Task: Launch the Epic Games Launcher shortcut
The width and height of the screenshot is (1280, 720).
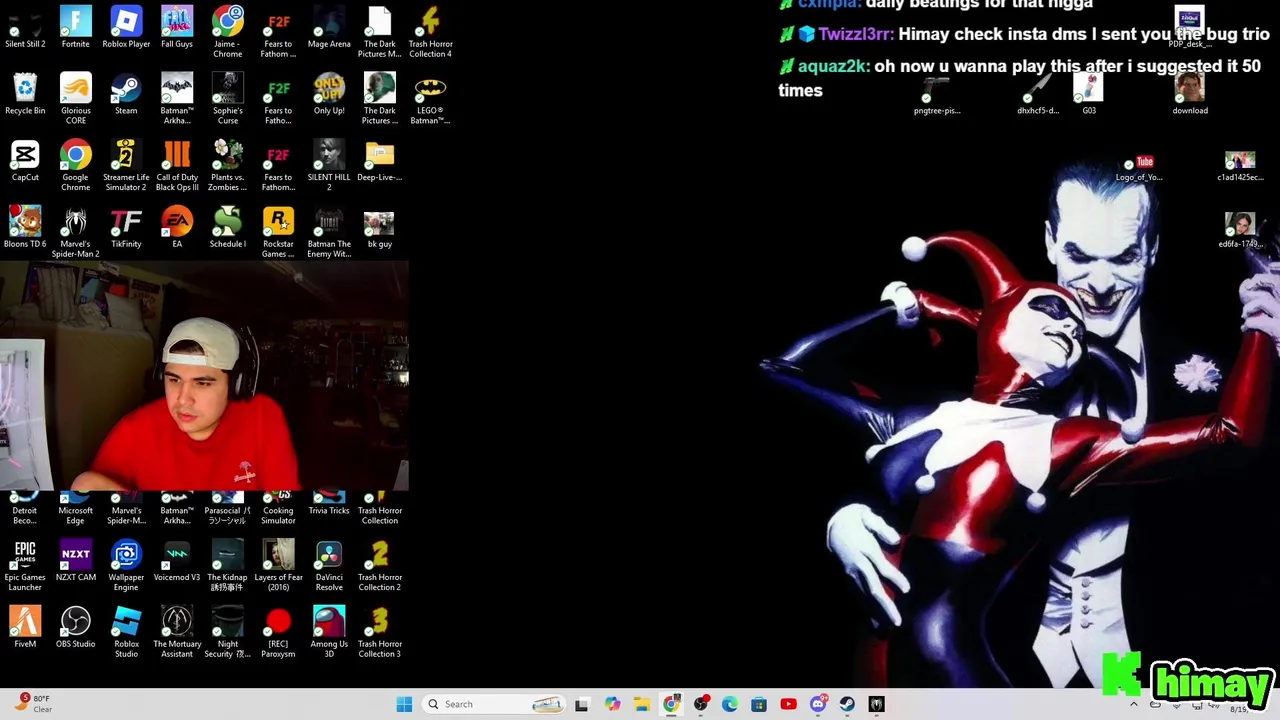Action: pyautogui.click(x=25, y=566)
